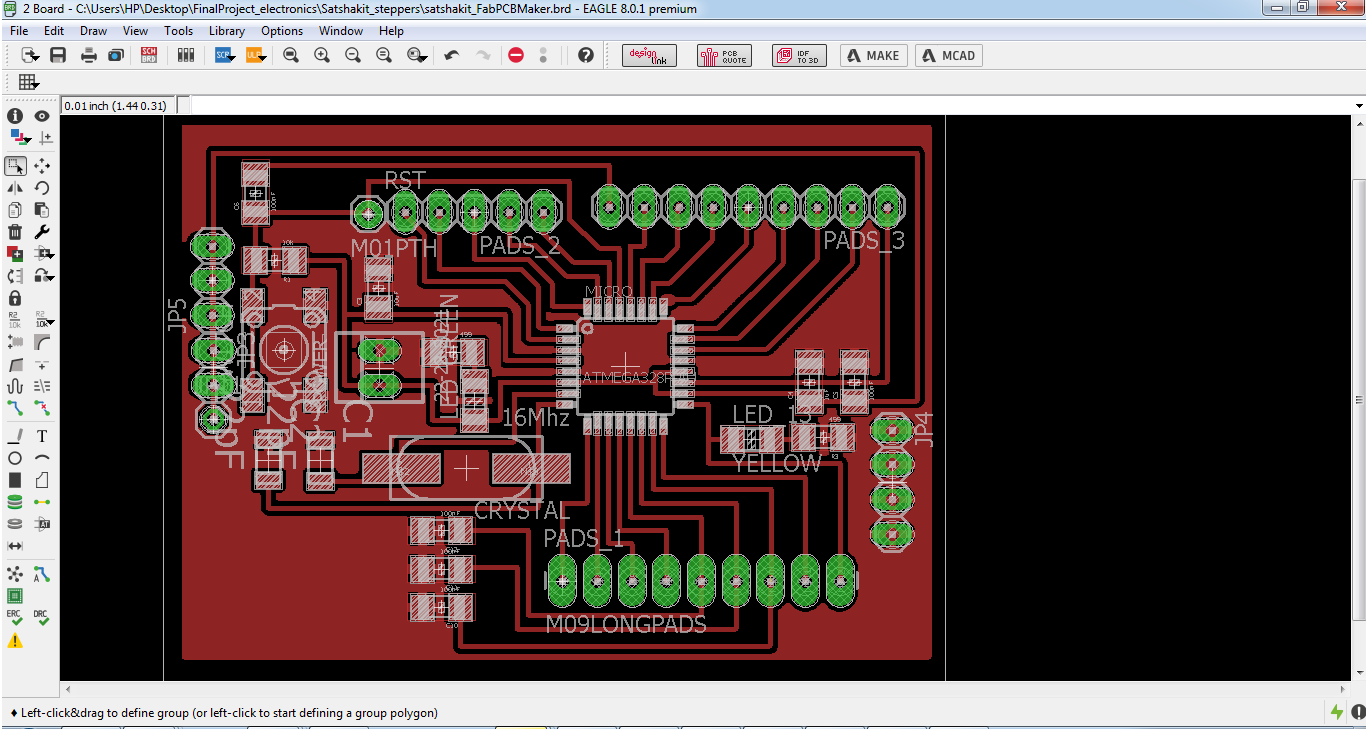
Task: Select the green Via tool
Action: coord(15,502)
